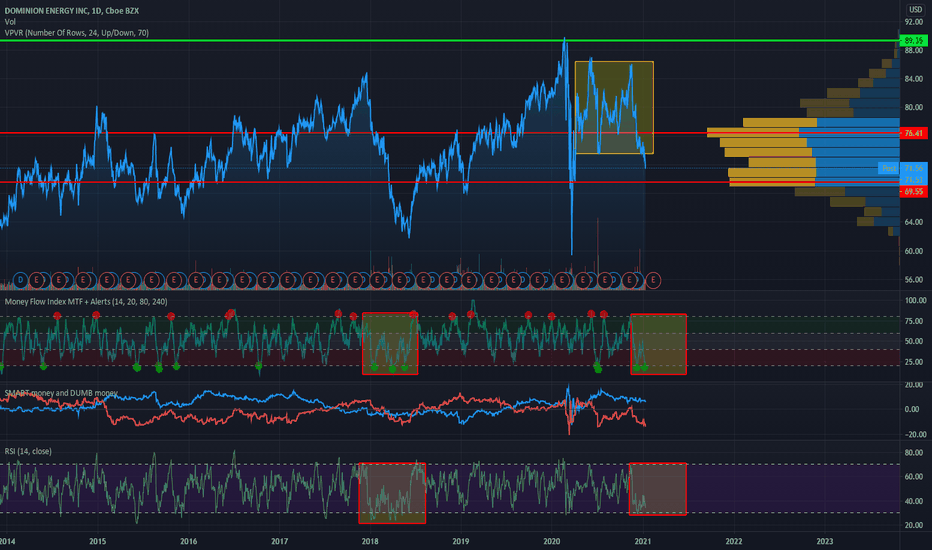
Task: Click the blue Post 71.56 price label
Action: [902, 168]
